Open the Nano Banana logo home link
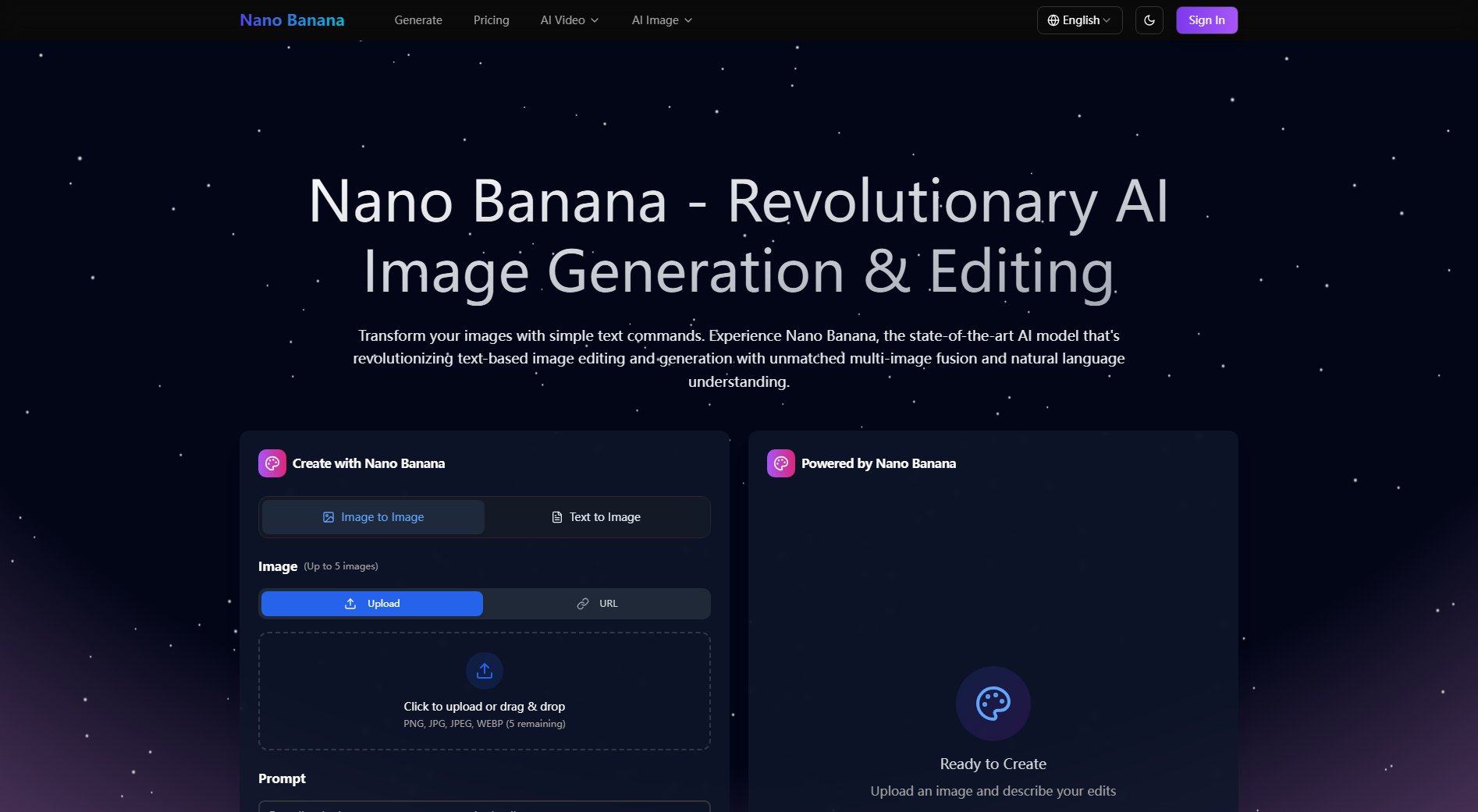The width and height of the screenshot is (1478, 812). (292, 20)
